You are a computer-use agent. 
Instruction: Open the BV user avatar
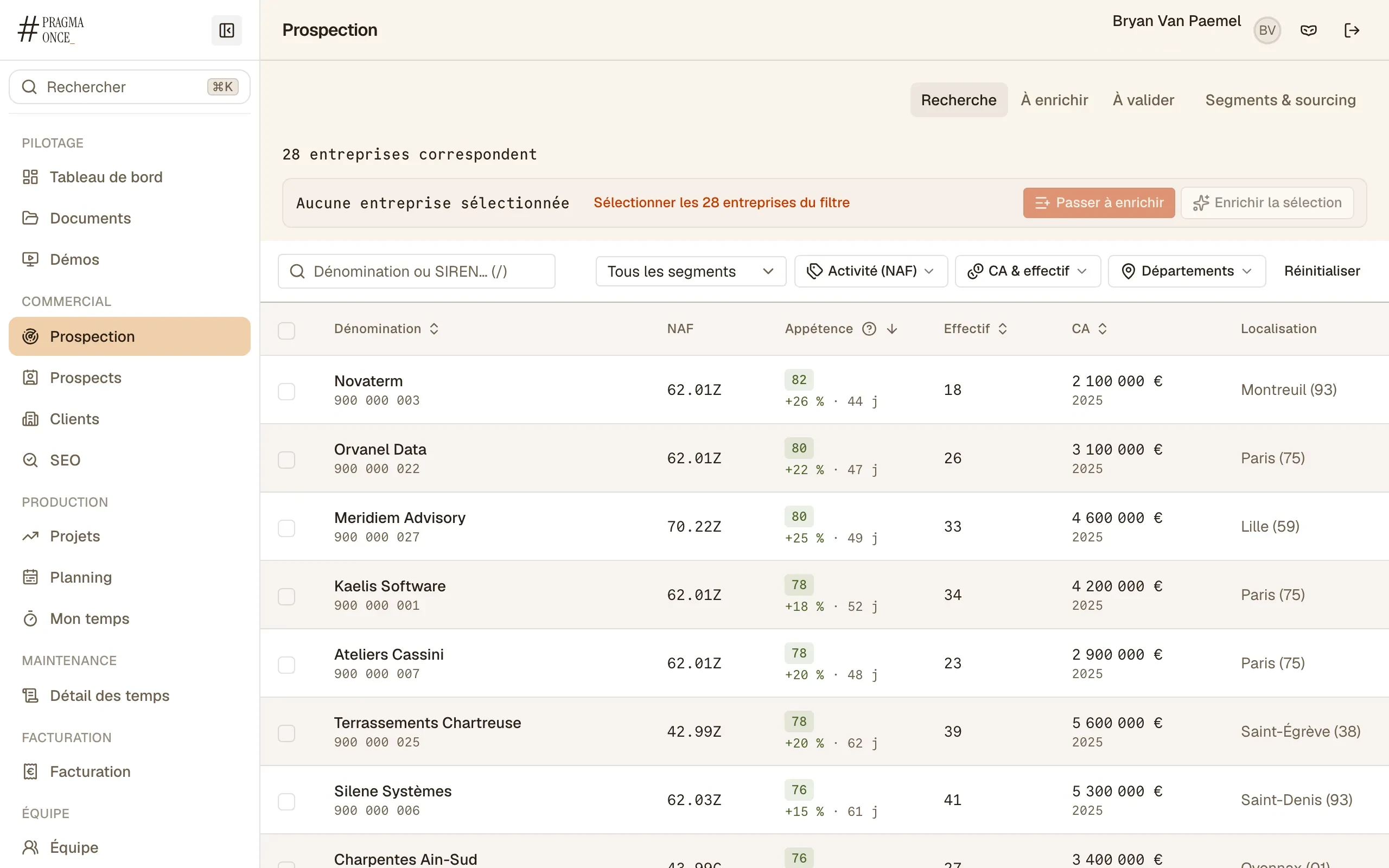click(1267, 30)
